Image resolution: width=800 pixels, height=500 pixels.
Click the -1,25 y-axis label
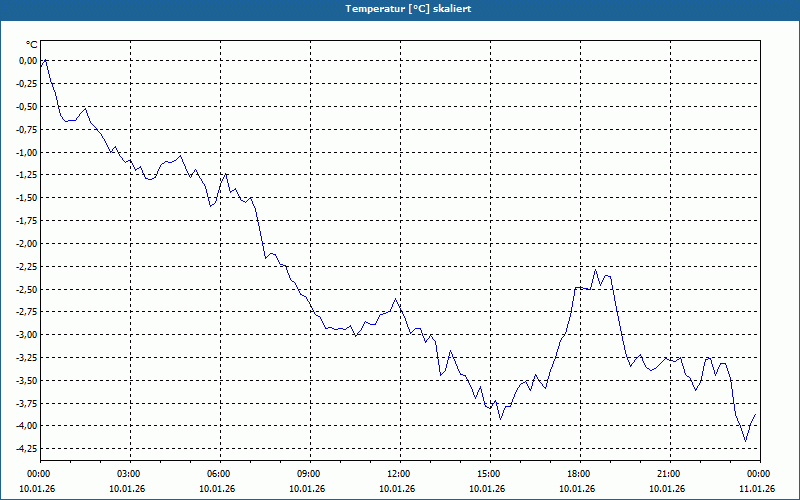click(x=27, y=175)
